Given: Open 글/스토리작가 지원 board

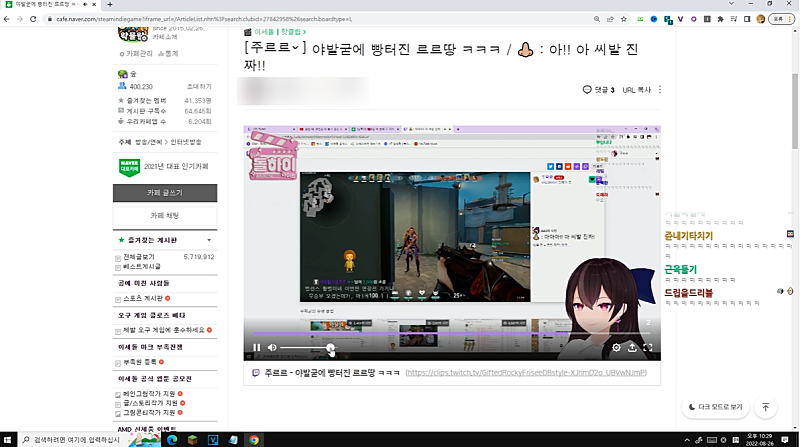Looking at the screenshot, I should tap(150, 403).
